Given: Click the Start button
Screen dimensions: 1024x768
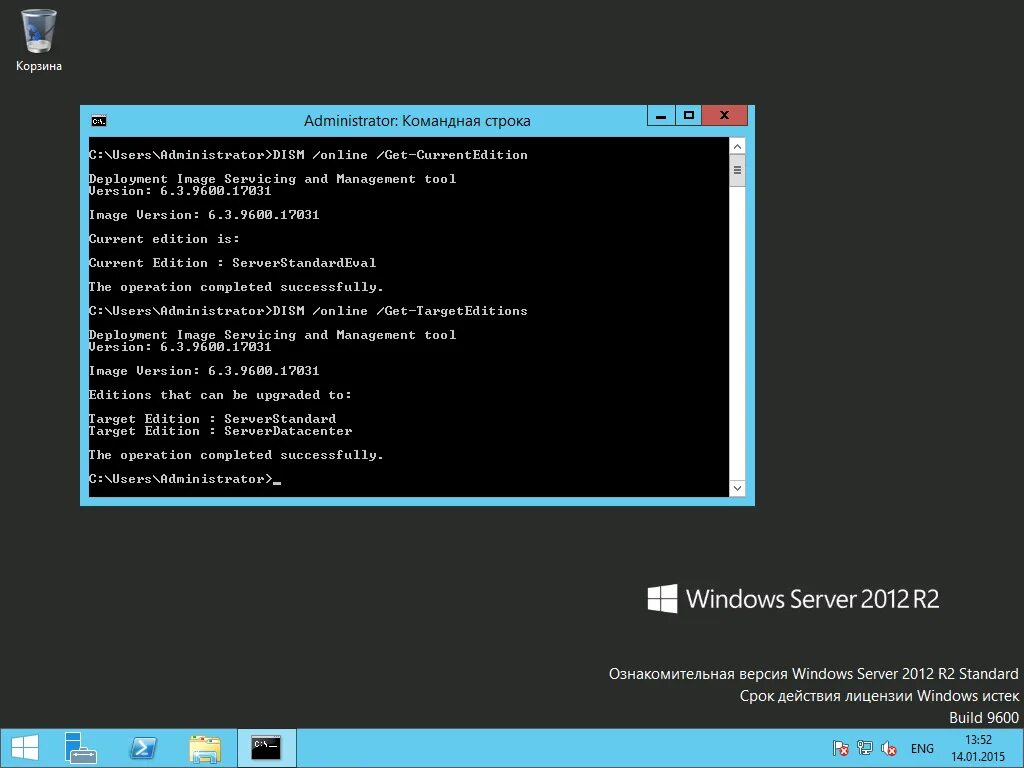Looking at the screenshot, I should pyautogui.click(x=23, y=747).
